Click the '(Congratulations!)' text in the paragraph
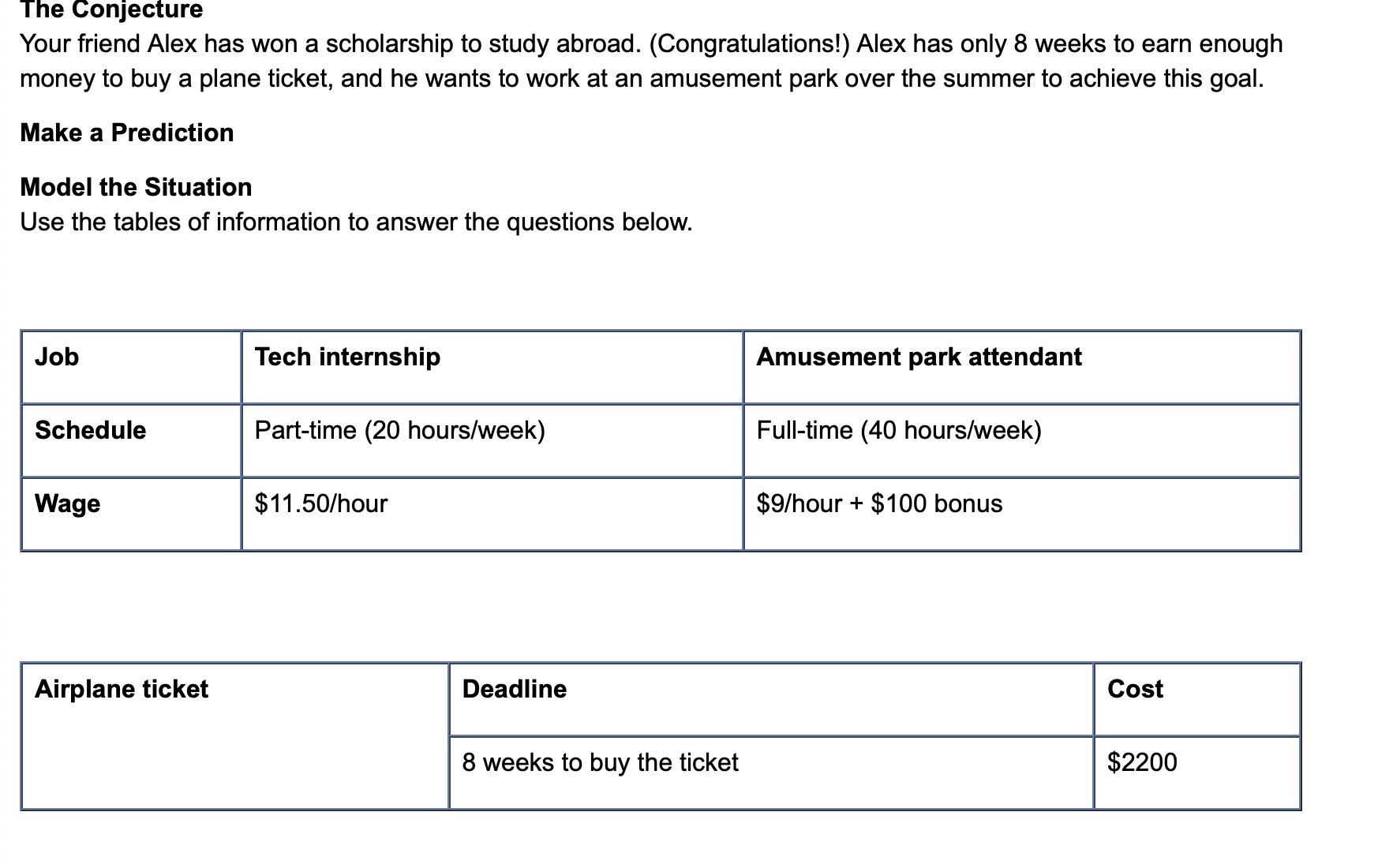The image size is (1378, 868). click(x=749, y=43)
